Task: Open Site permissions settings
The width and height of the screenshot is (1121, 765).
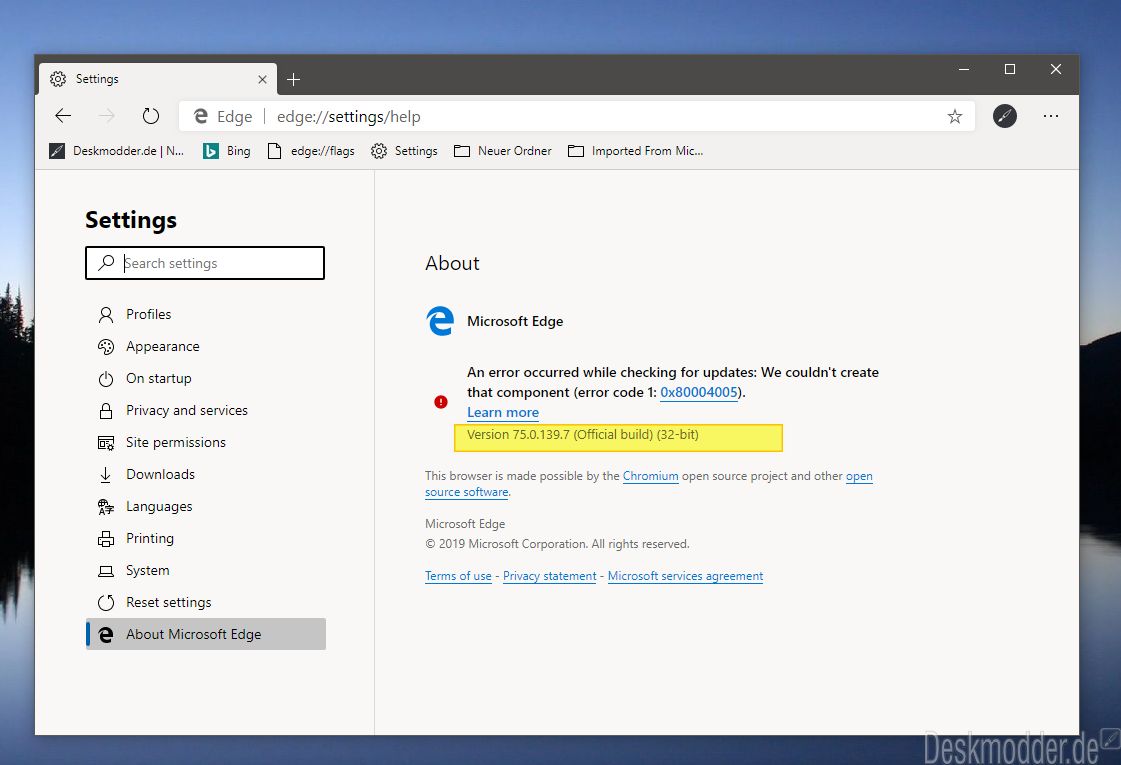Action: point(206,443)
